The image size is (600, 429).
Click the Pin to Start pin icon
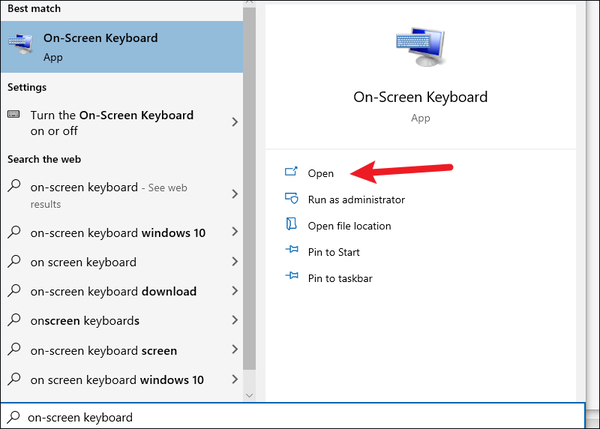coord(292,252)
